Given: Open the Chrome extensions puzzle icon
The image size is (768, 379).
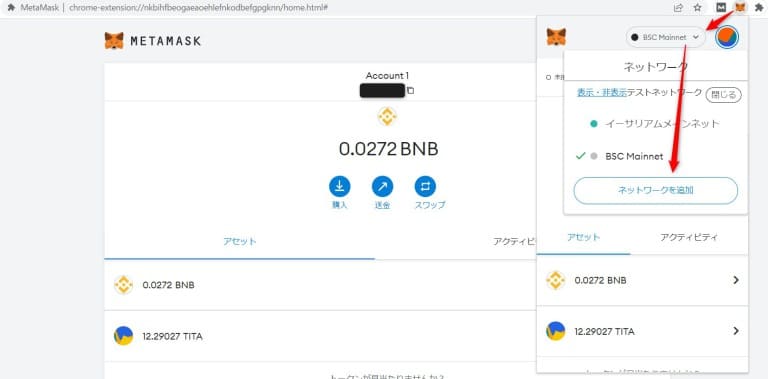Looking at the screenshot, I should [759, 7].
